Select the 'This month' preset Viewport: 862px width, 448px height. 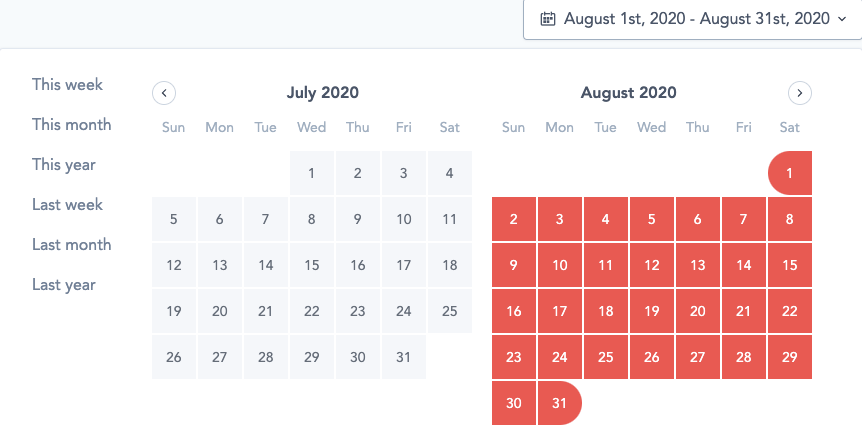click(x=71, y=125)
